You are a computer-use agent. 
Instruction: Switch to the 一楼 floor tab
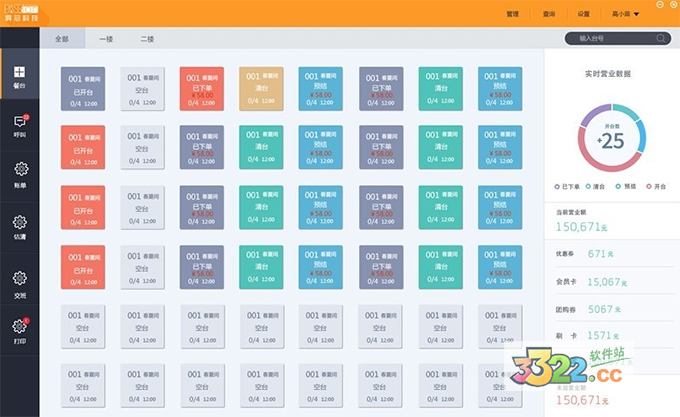(x=106, y=39)
